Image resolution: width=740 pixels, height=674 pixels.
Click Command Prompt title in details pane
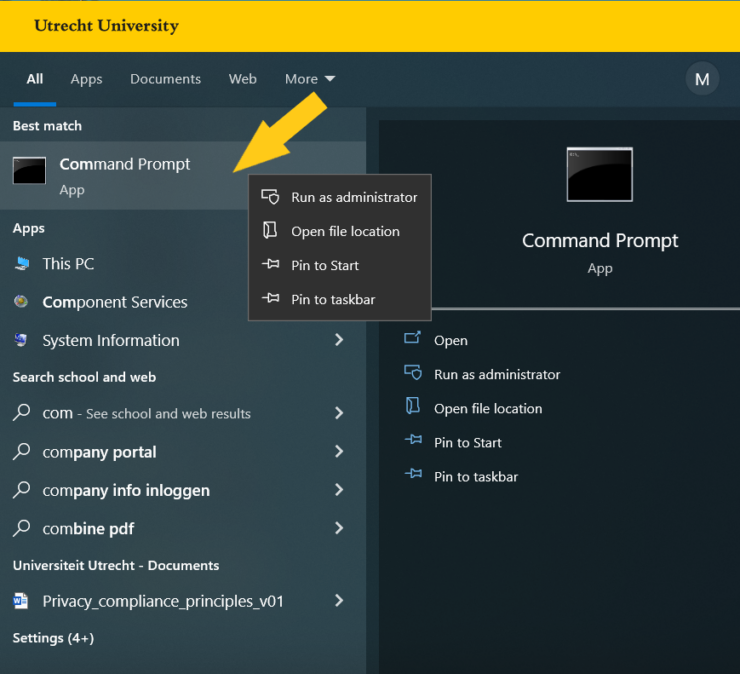point(600,241)
